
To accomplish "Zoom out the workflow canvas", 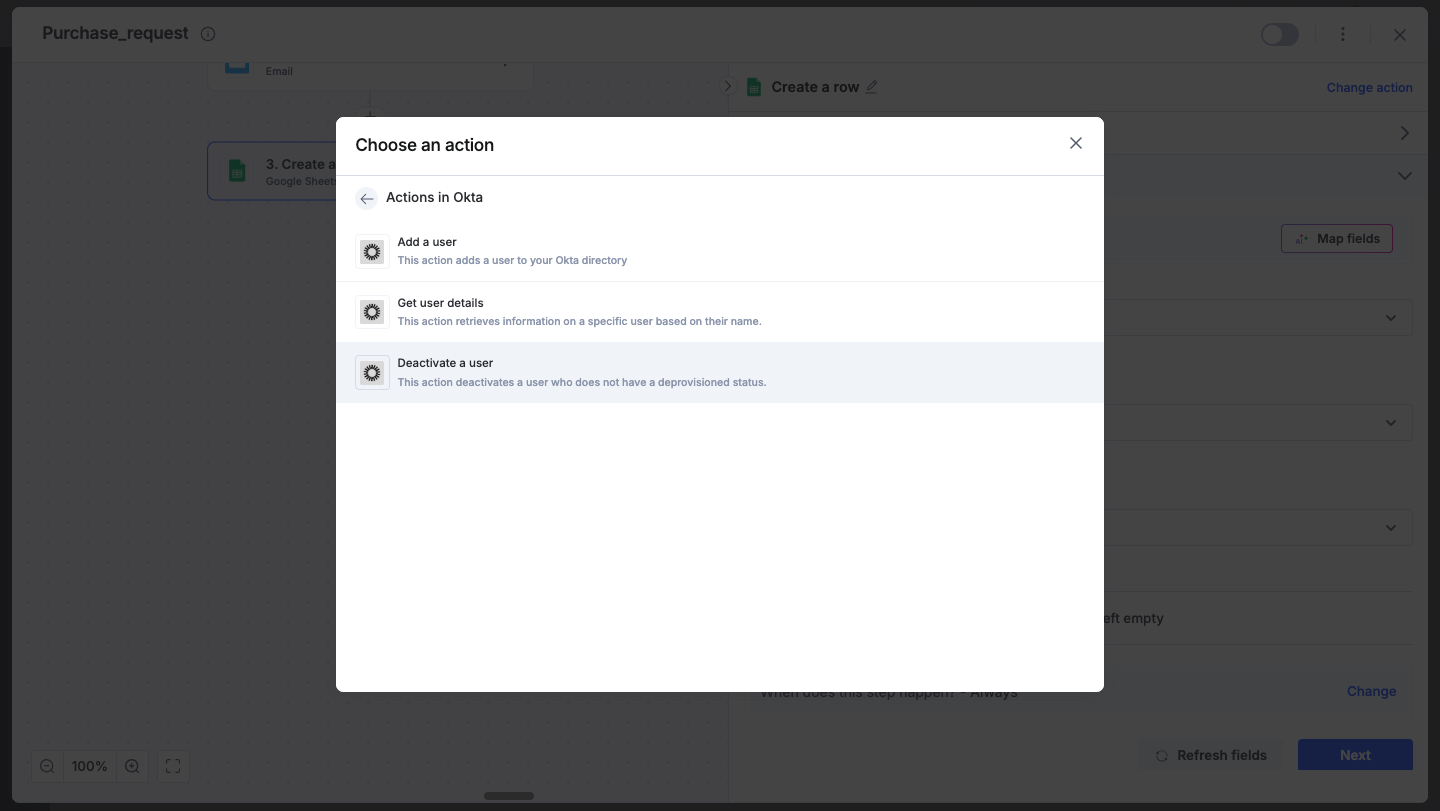I will pos(47,766).
